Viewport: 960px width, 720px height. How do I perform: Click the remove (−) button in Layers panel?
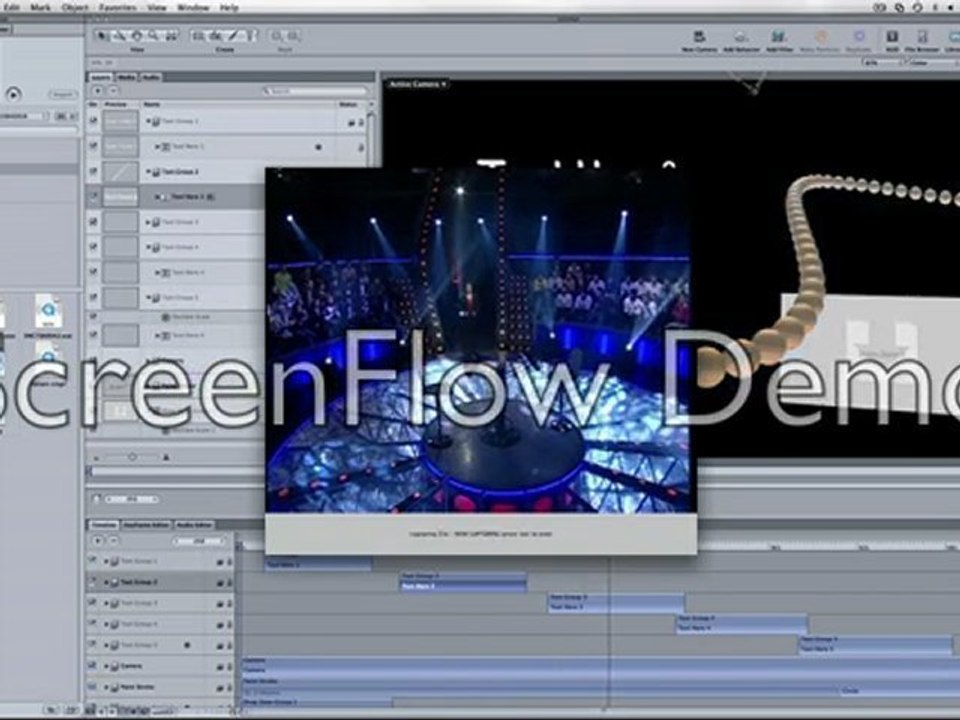113,91
